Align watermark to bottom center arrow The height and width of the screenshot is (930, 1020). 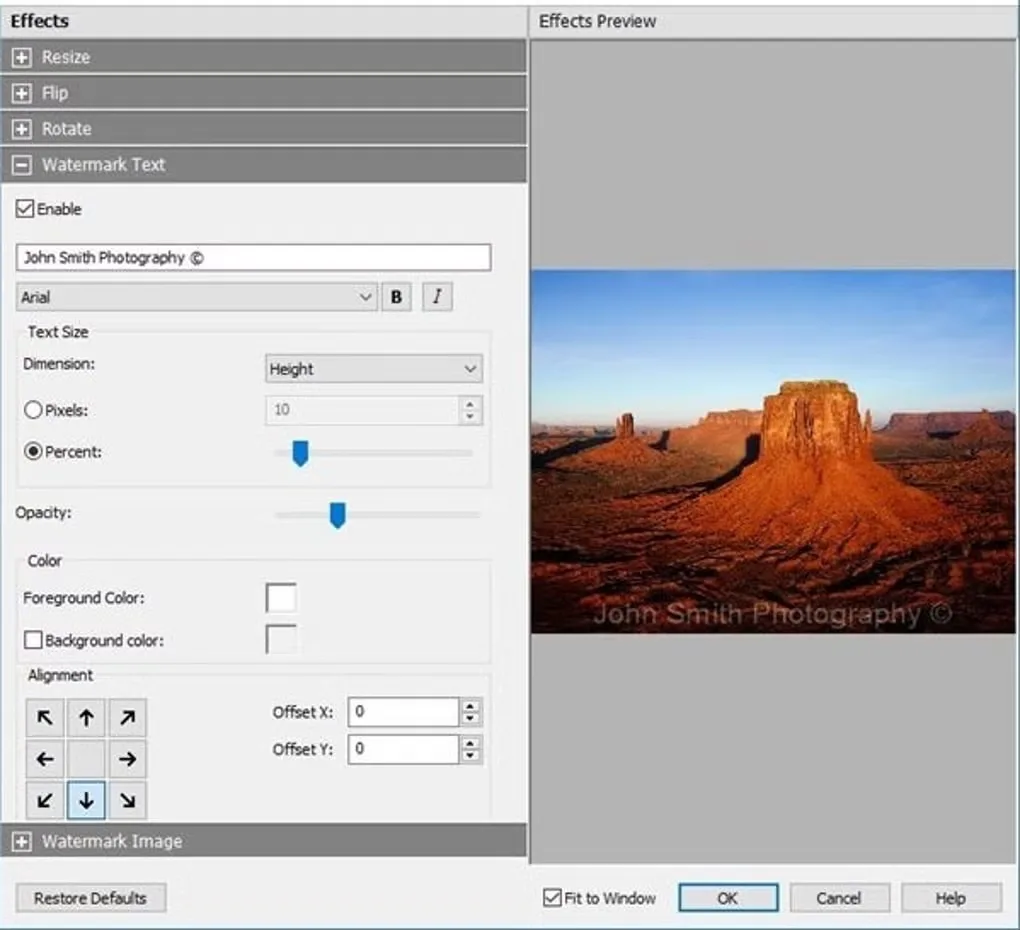point(86,801)
